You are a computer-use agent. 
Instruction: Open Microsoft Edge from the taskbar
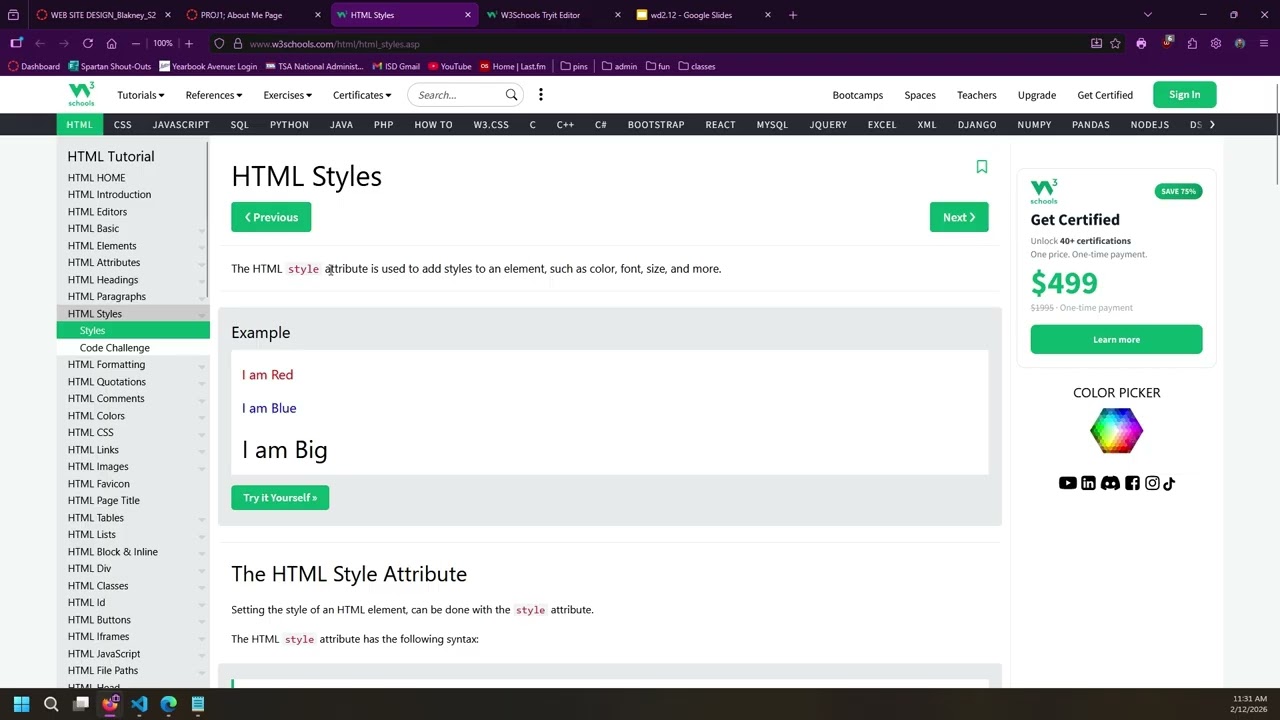[168, 704]
